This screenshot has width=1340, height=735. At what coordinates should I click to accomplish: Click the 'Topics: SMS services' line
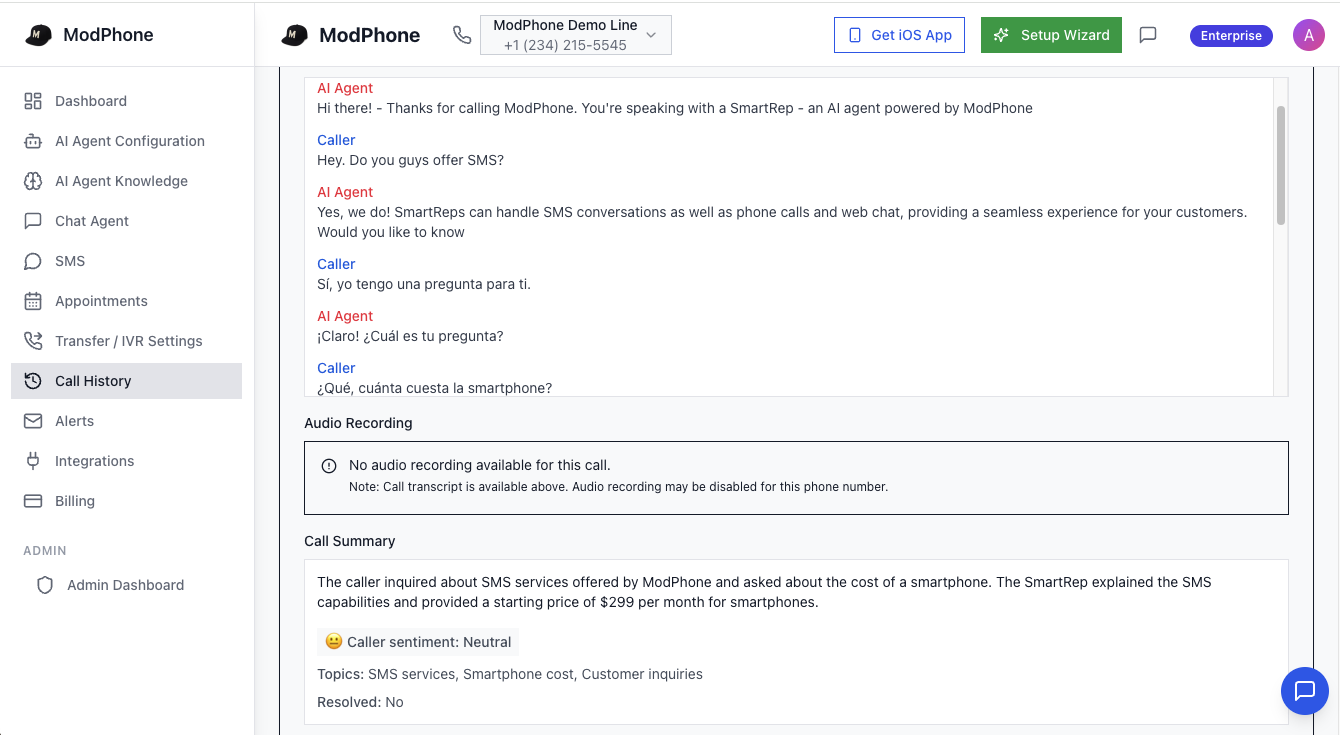tap(510, 674)
